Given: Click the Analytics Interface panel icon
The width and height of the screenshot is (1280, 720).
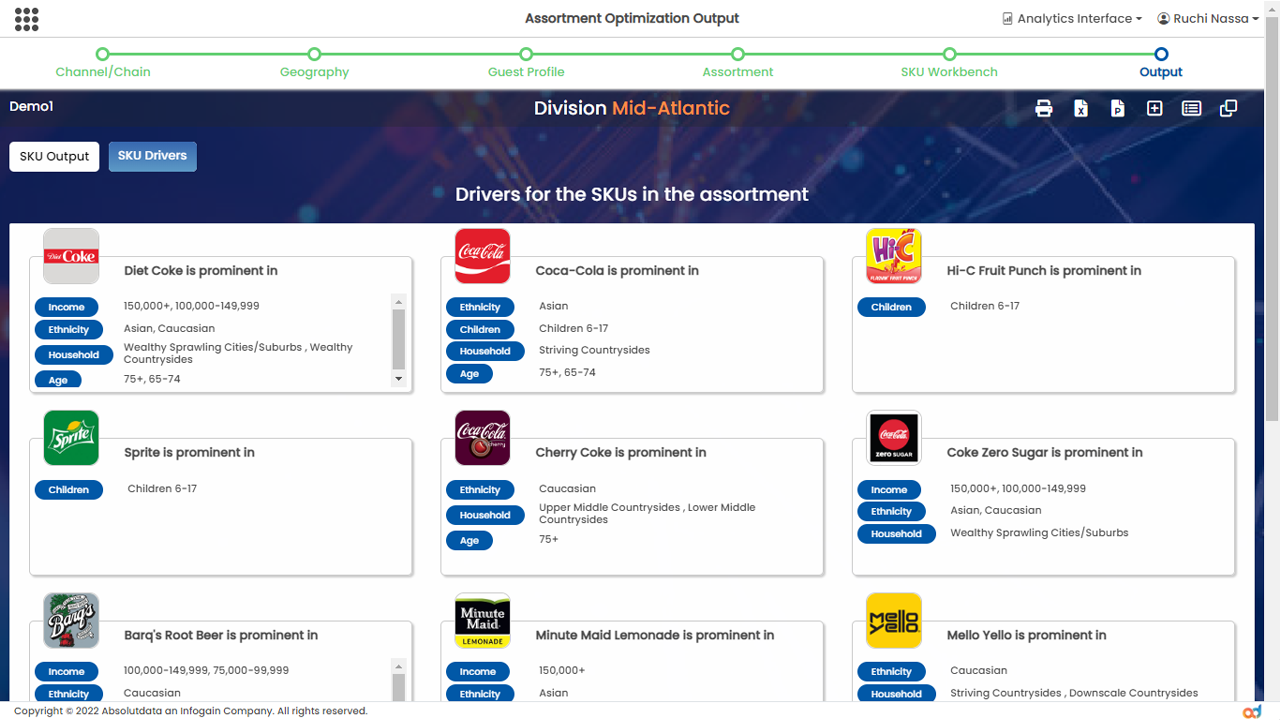Looking at the screenshot, I should 1008,18.
